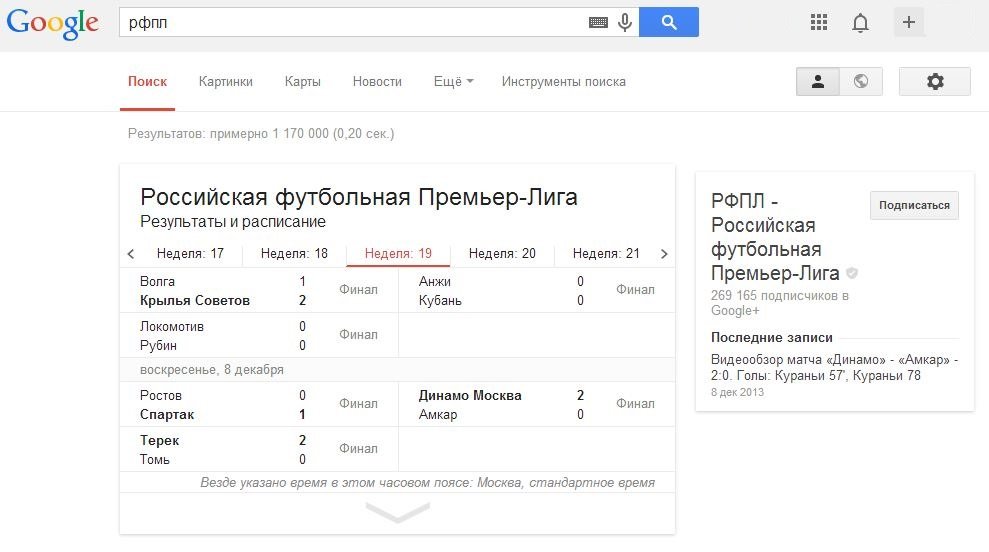Click into the search input field
Image resolution: width=989 pixels, height=552 pixels.
click(350, 23)
